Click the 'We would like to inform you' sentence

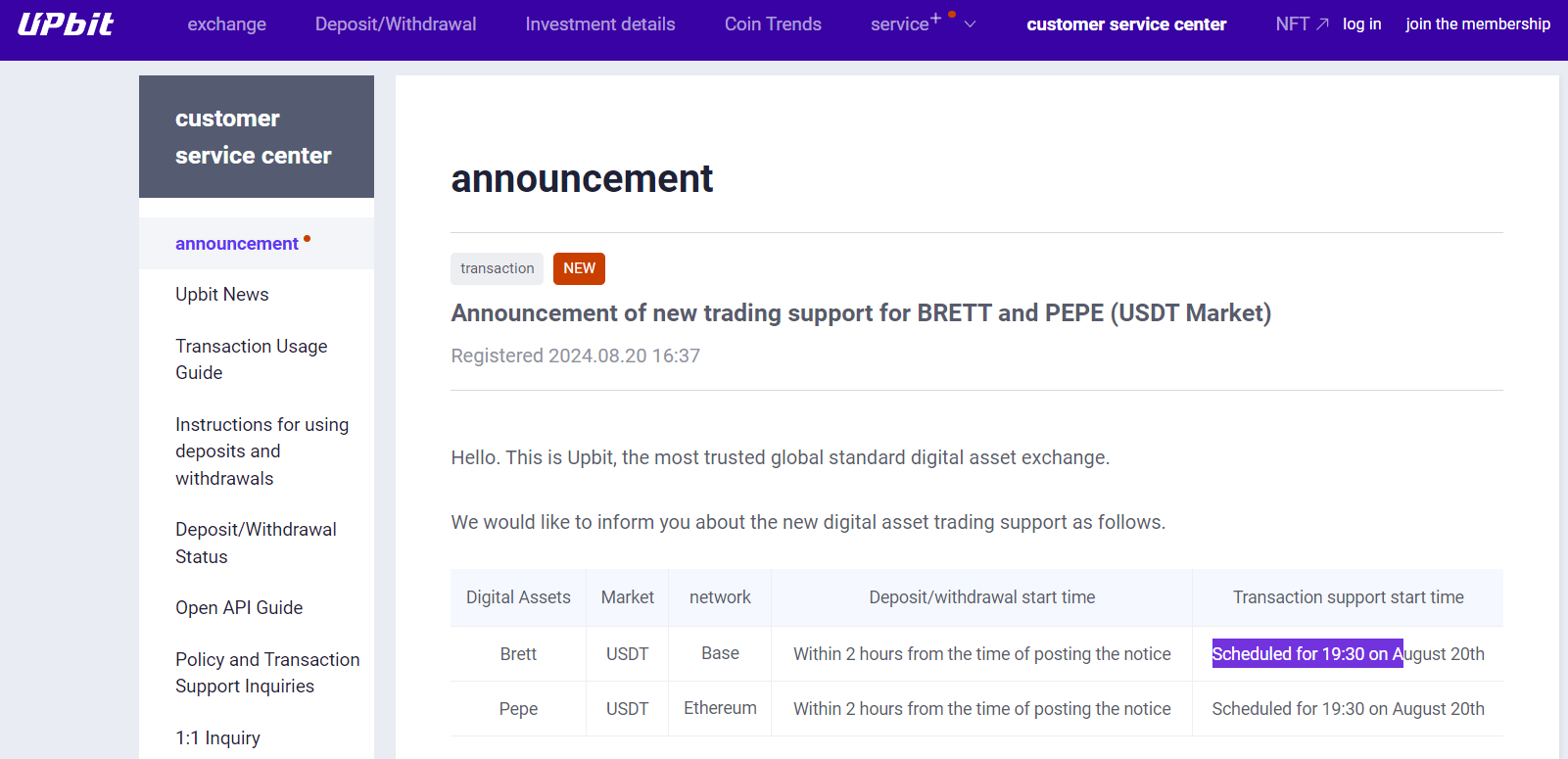808,523
